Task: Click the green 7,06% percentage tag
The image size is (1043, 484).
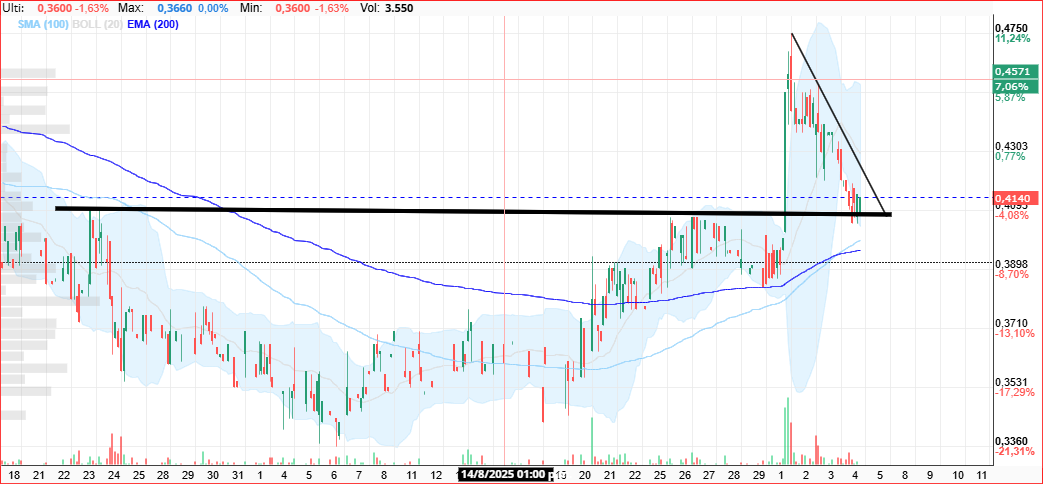Action: (1015, 87)
